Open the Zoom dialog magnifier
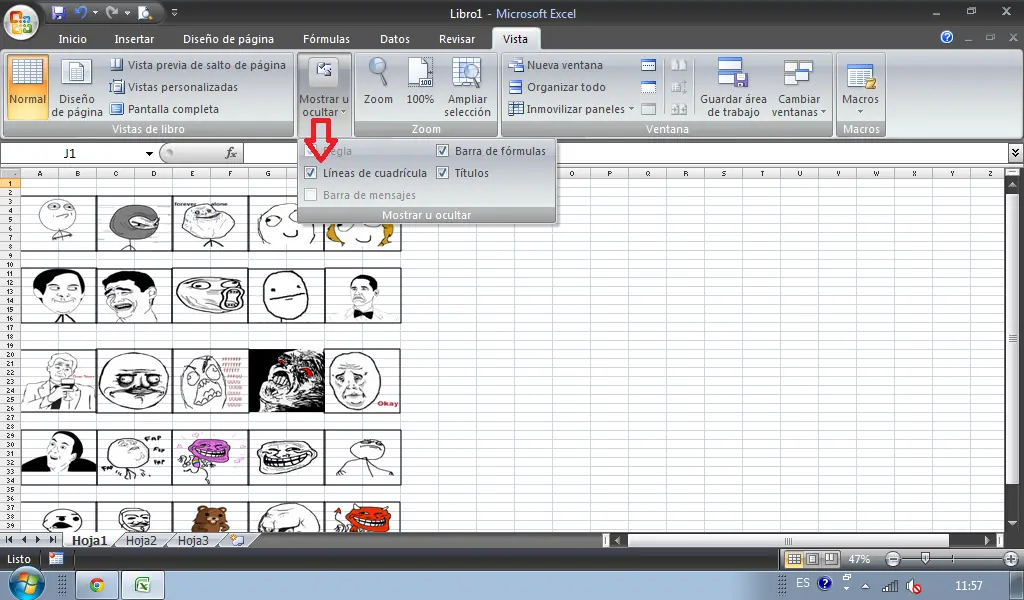 coord(378,80)
